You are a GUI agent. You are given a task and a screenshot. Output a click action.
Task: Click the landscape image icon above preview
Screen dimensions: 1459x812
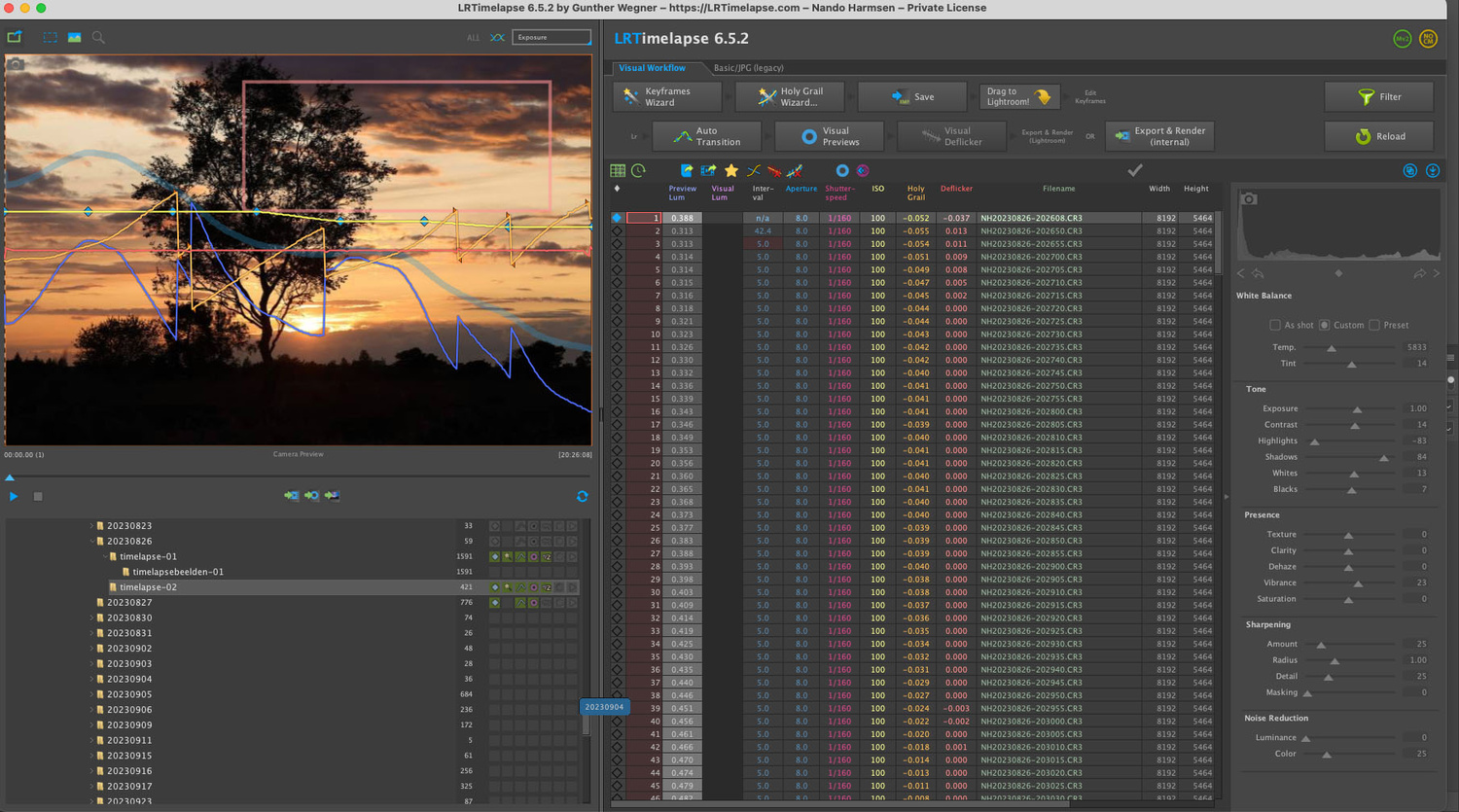click(x=74, y=38)
